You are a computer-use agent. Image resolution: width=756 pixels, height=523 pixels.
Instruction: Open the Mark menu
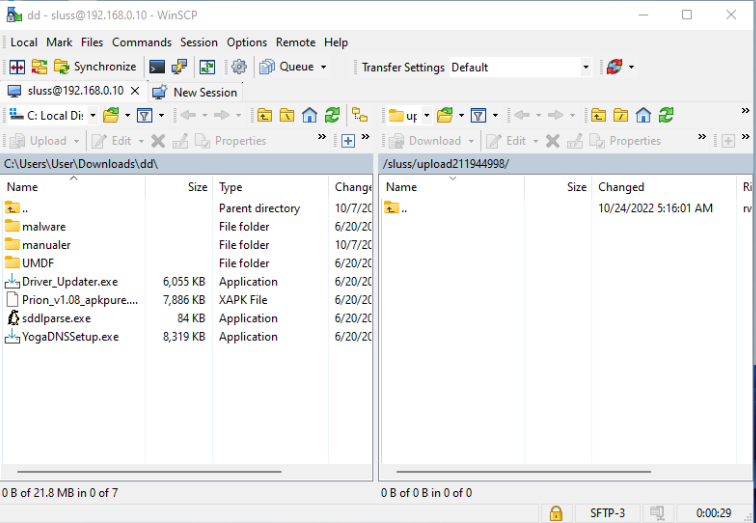pyautogui.click(x=59, y=42)
